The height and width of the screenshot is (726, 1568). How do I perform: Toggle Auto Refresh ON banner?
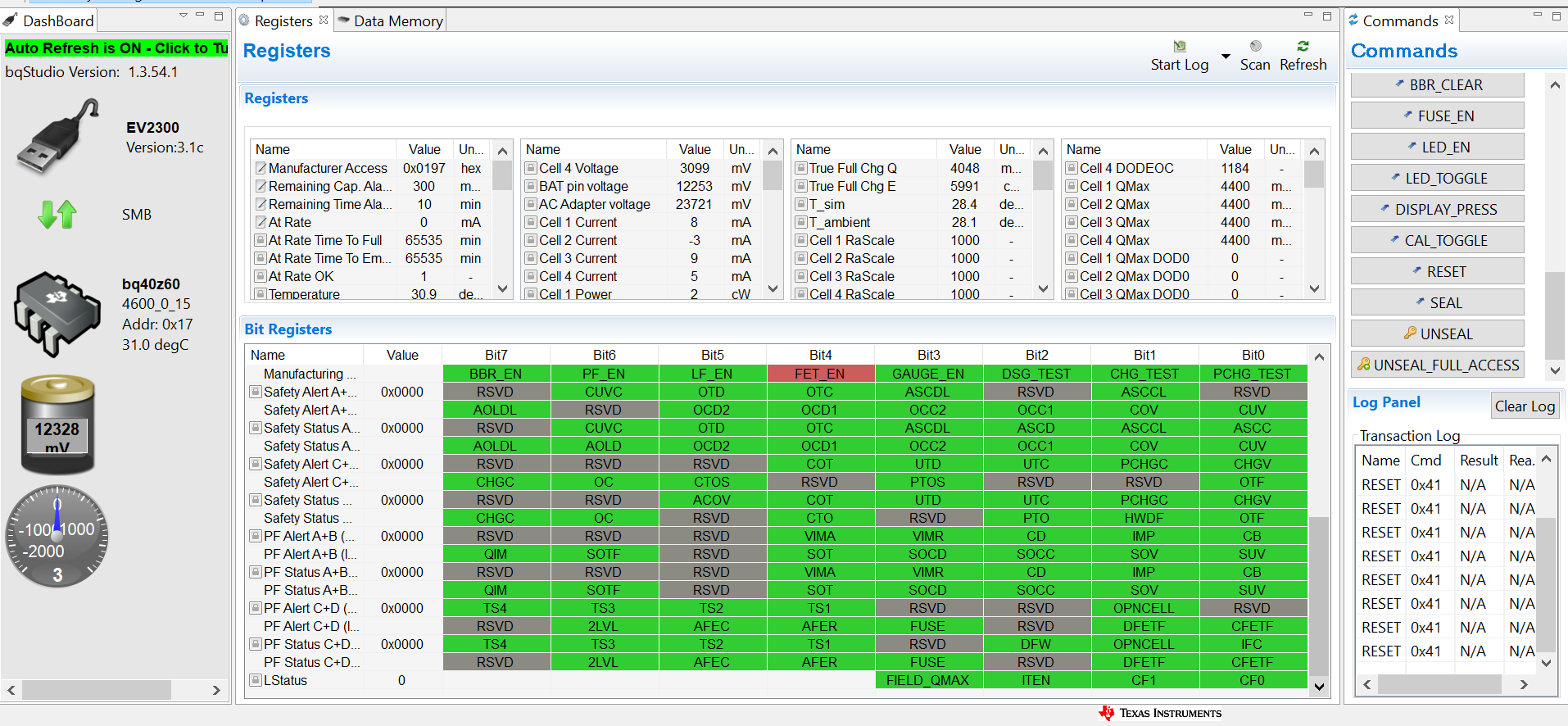116,48
